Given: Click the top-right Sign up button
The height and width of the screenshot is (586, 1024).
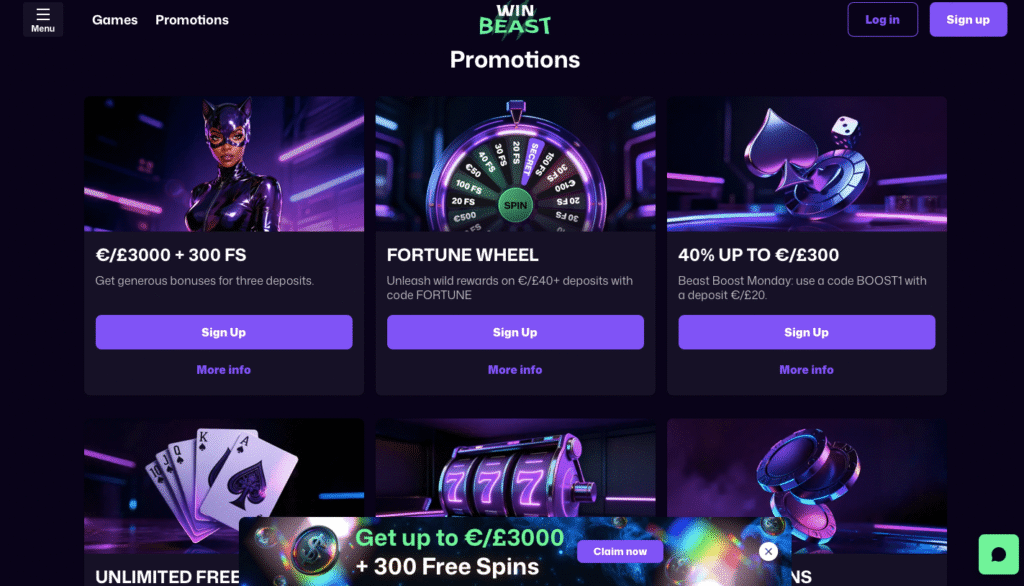Looking at the screenshot, I should 967,19.
